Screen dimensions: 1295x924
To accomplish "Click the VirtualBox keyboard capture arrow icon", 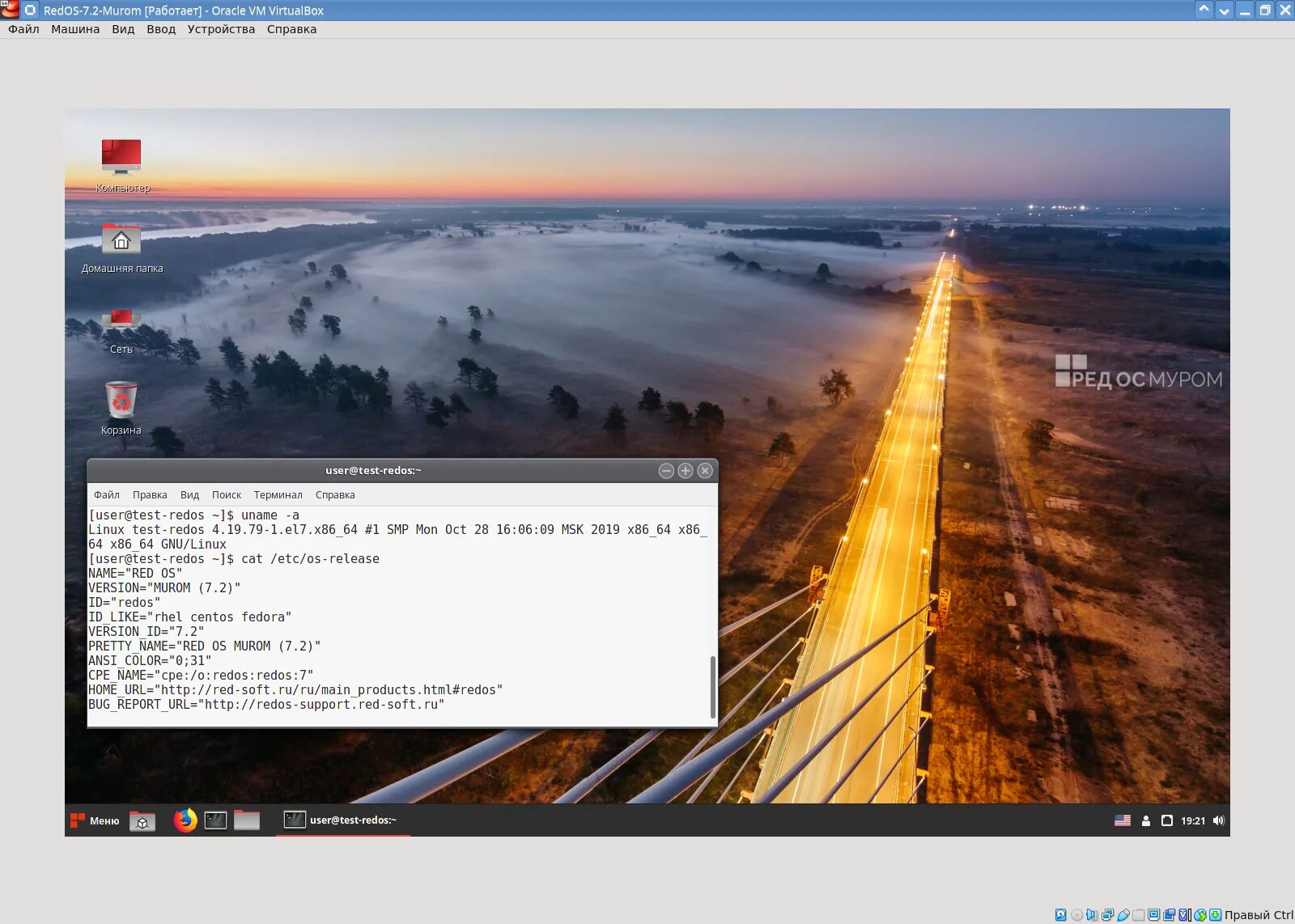I will click(x=1216, y=915).
